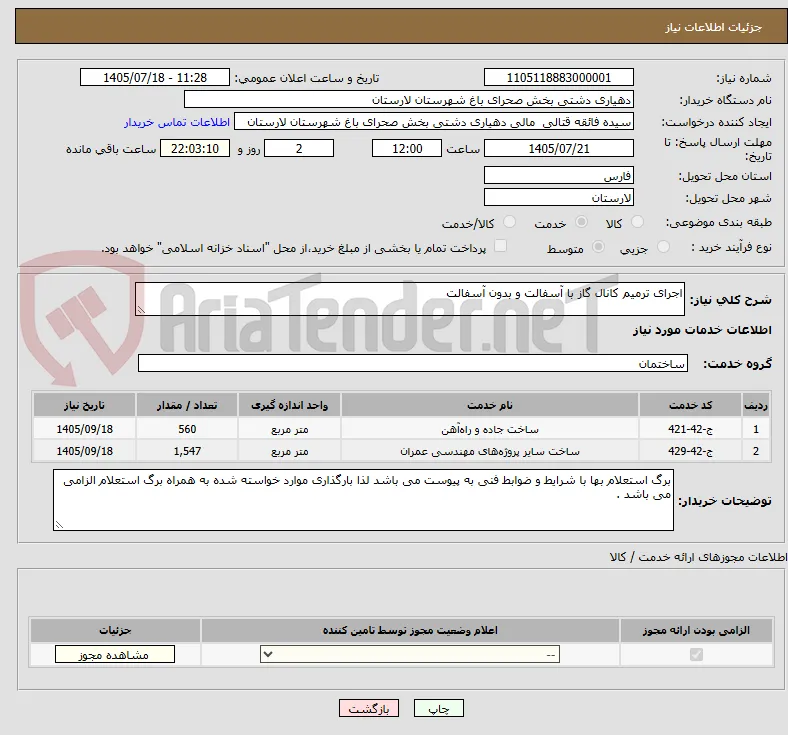Screen dimensions: 788x735
Task: Click the buyer organization name field
Action: (x=409, y=99)
